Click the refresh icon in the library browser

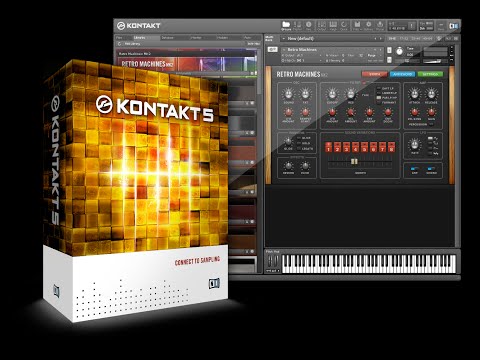(x=119, y=44)
